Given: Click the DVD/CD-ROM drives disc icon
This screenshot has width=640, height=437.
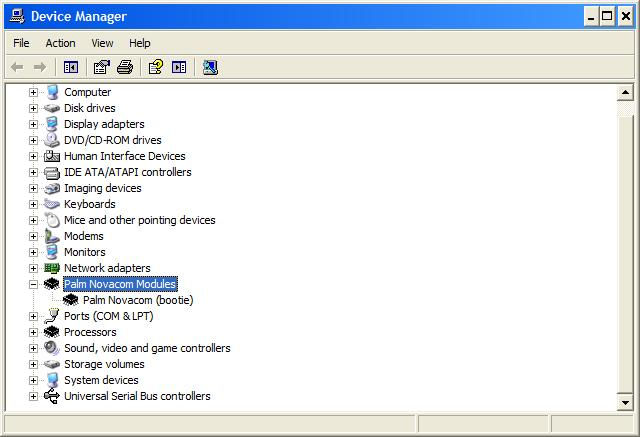Looking at the screenshot, I should pyautogui.click(x=52, y=140).
